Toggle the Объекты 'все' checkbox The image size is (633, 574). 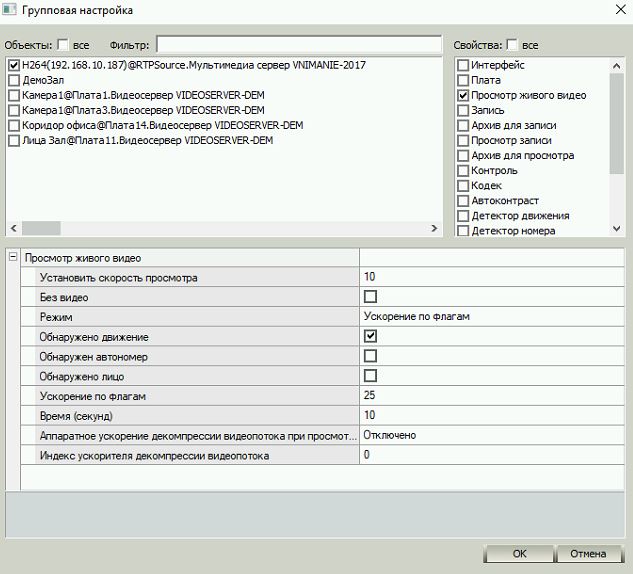[x=63, y=44]
